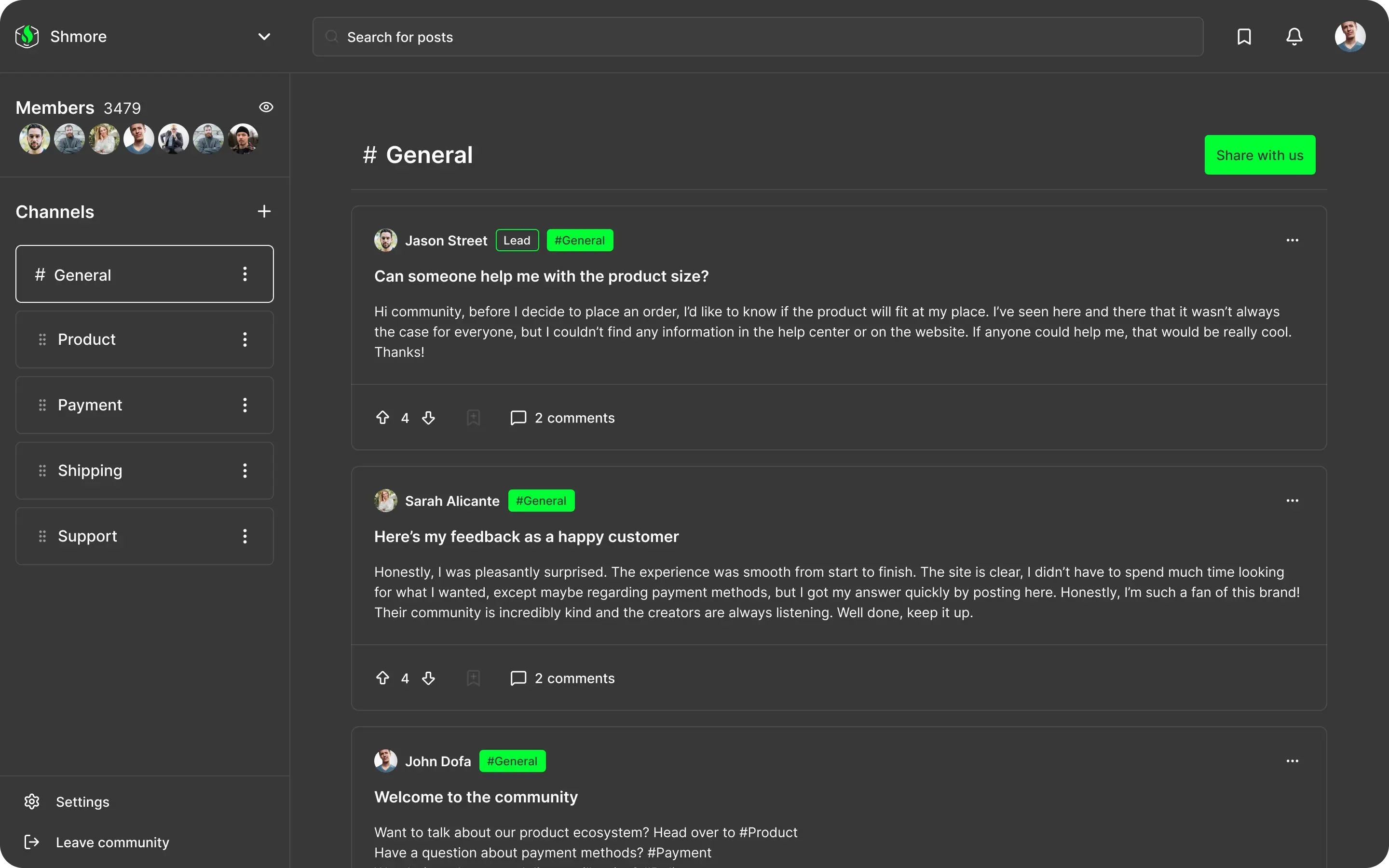Downvote Sarah Alicante's feedback post
This screenshot has height=868, width=1389.
(429, 678)
